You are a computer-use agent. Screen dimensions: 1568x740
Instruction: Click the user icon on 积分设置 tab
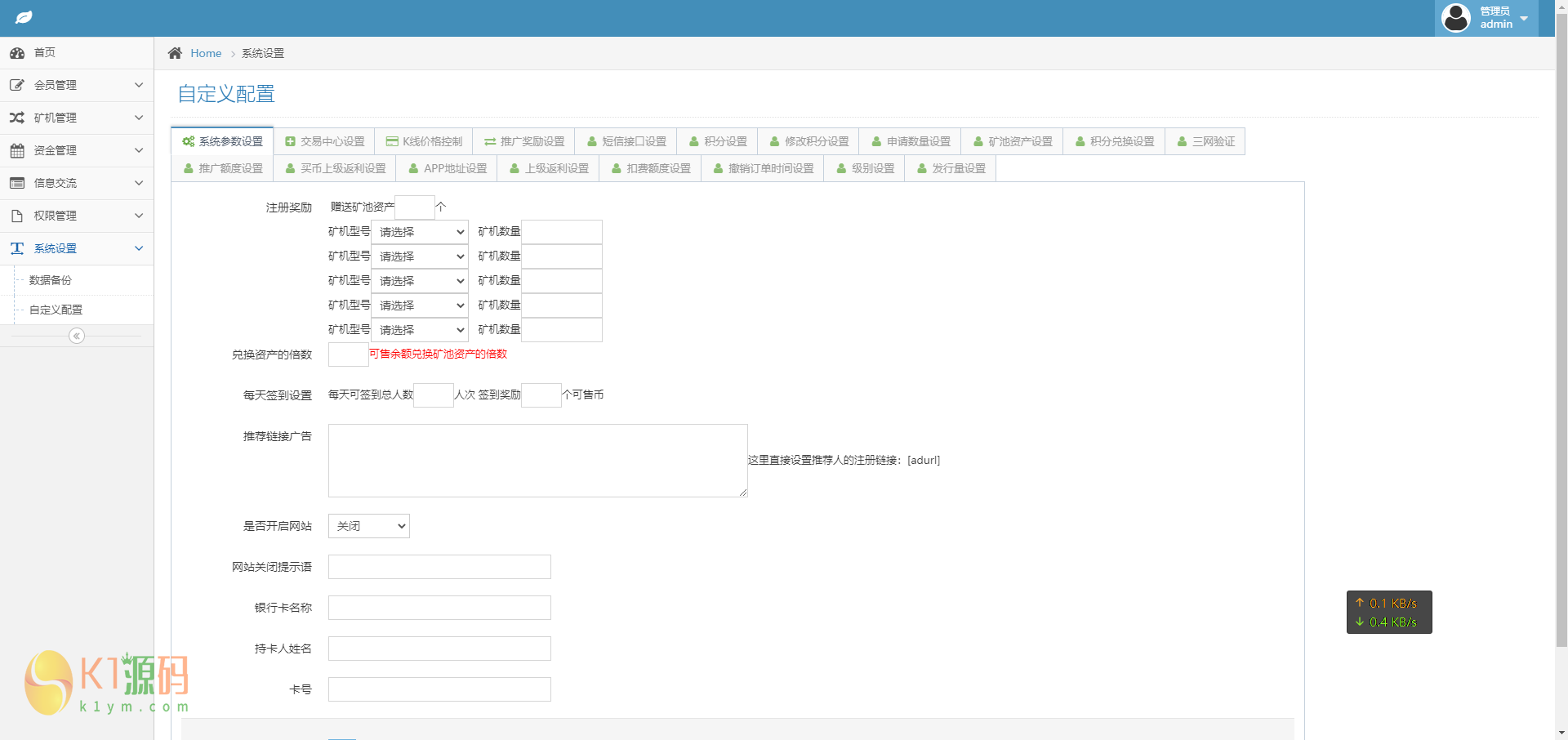click(x=694, y=141)
